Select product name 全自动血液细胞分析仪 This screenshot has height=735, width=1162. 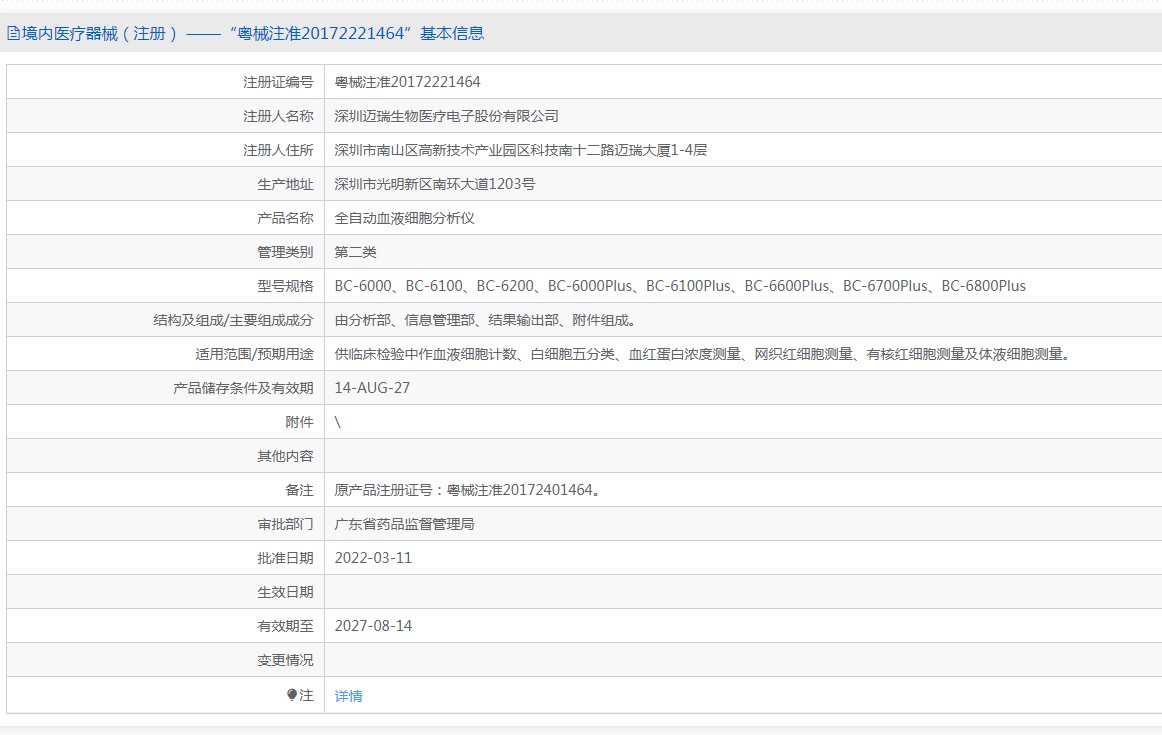[404, 219]
